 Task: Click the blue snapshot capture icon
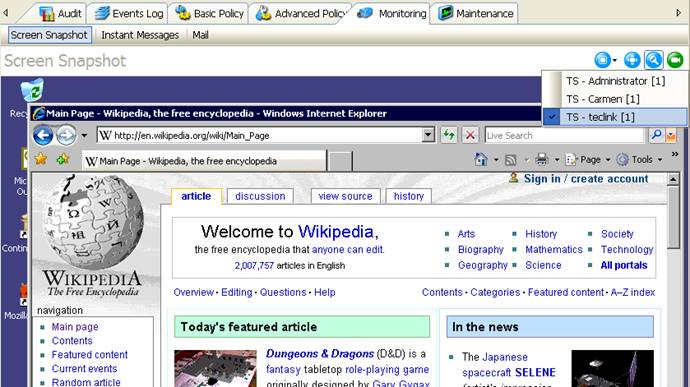[x=602, y=60]
